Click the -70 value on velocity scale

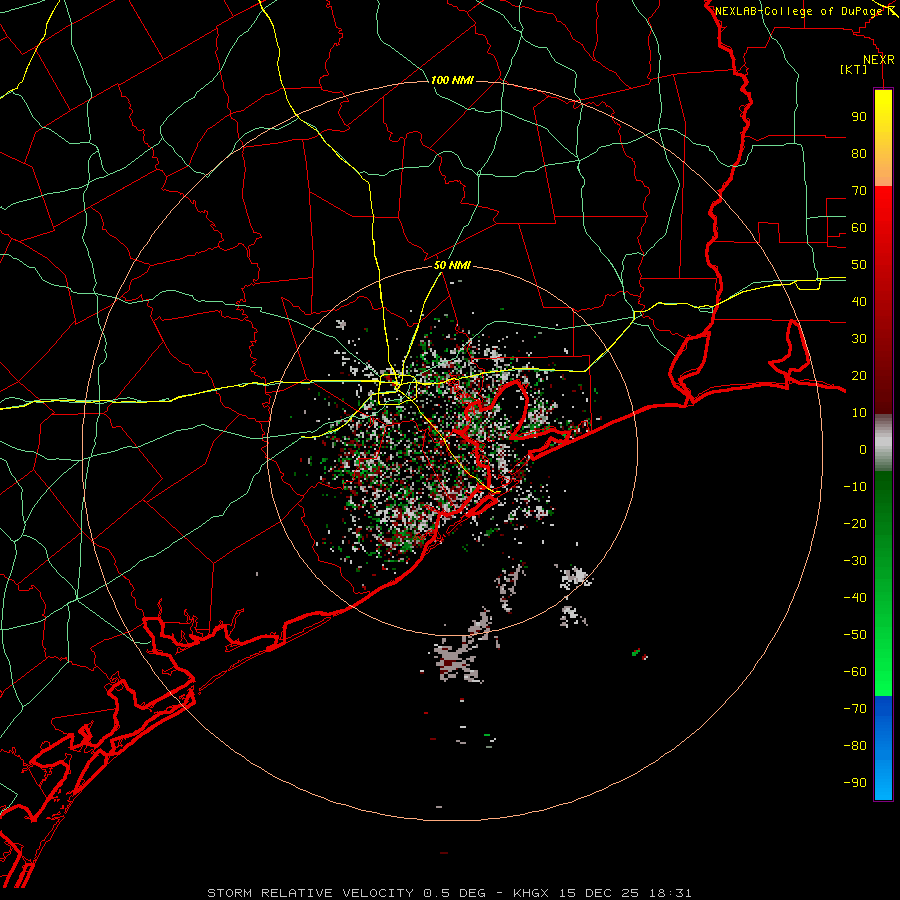tap(855, 709)
